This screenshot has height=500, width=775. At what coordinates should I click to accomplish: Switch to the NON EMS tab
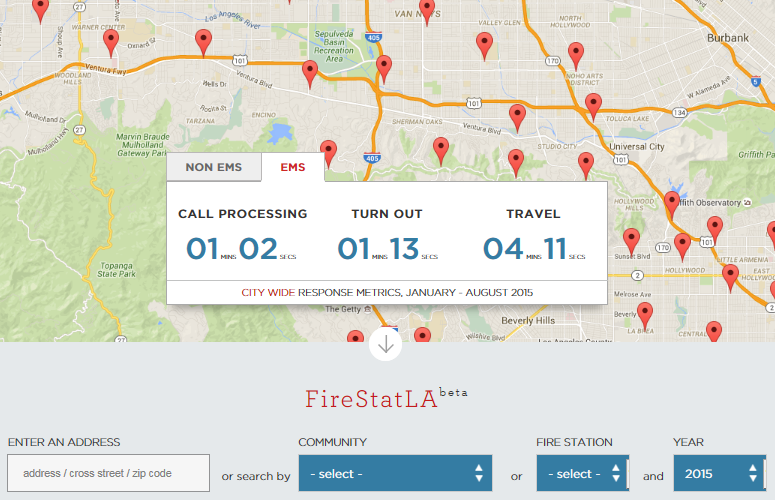pos(214,167)
